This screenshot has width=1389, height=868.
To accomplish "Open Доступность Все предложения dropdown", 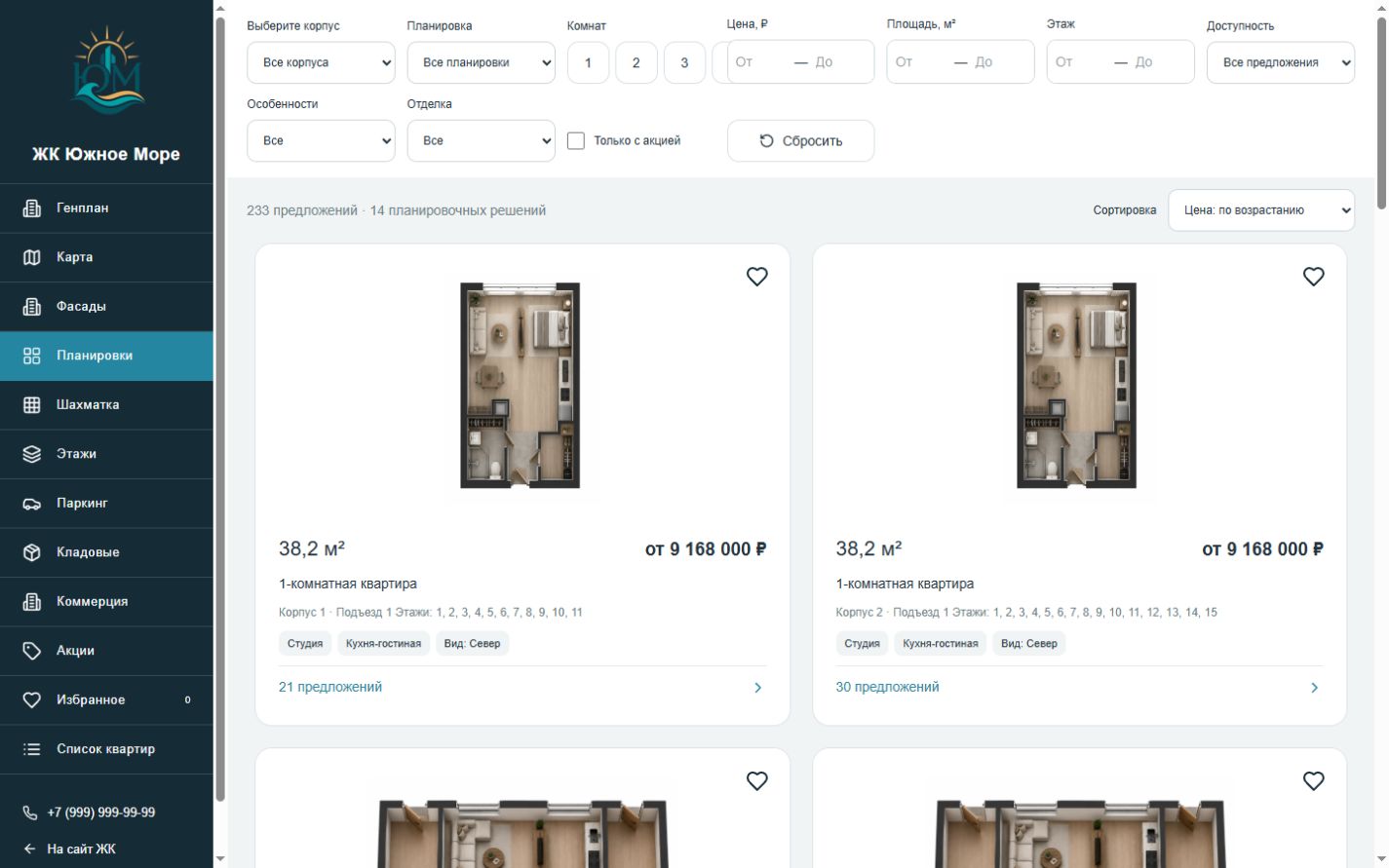I will [x=1281, y=62].
